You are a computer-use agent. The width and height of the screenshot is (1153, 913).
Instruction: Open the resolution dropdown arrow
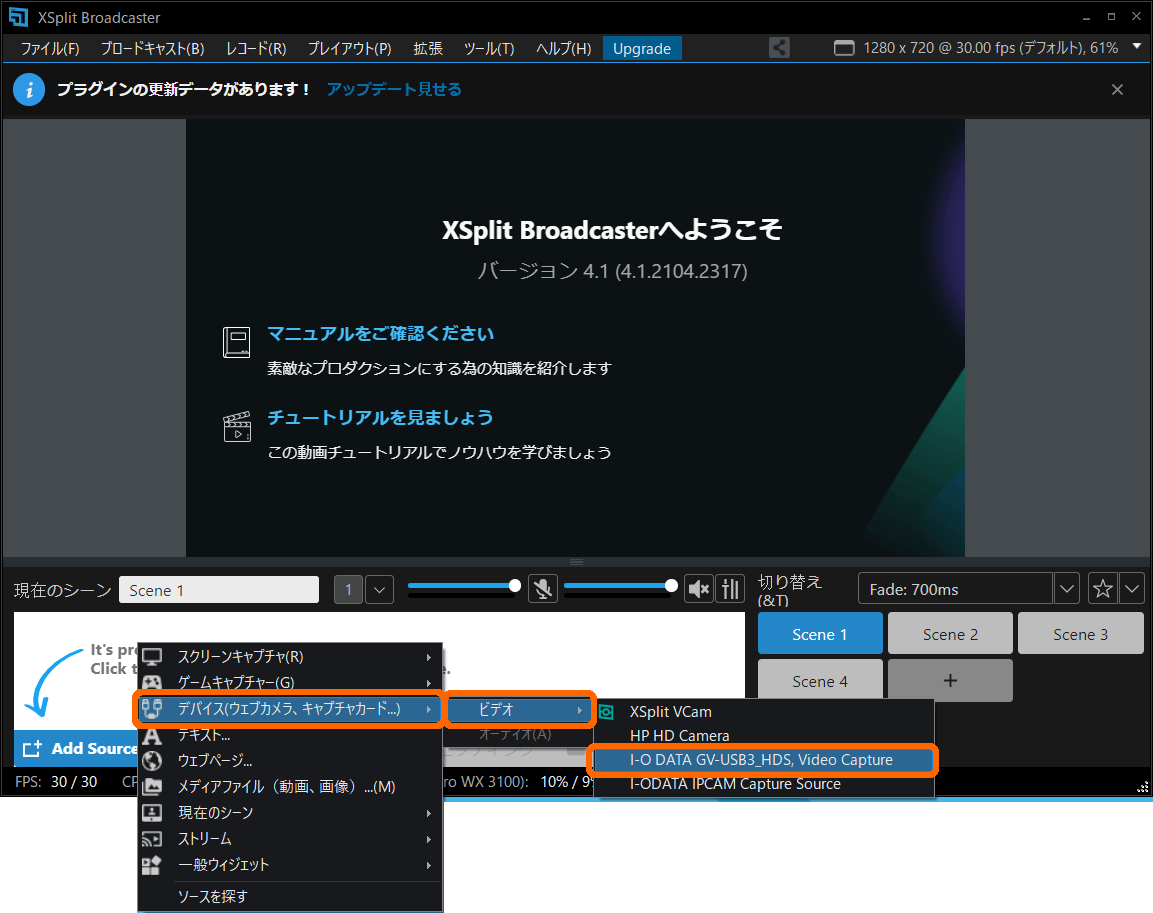[x=1137, y=46]
